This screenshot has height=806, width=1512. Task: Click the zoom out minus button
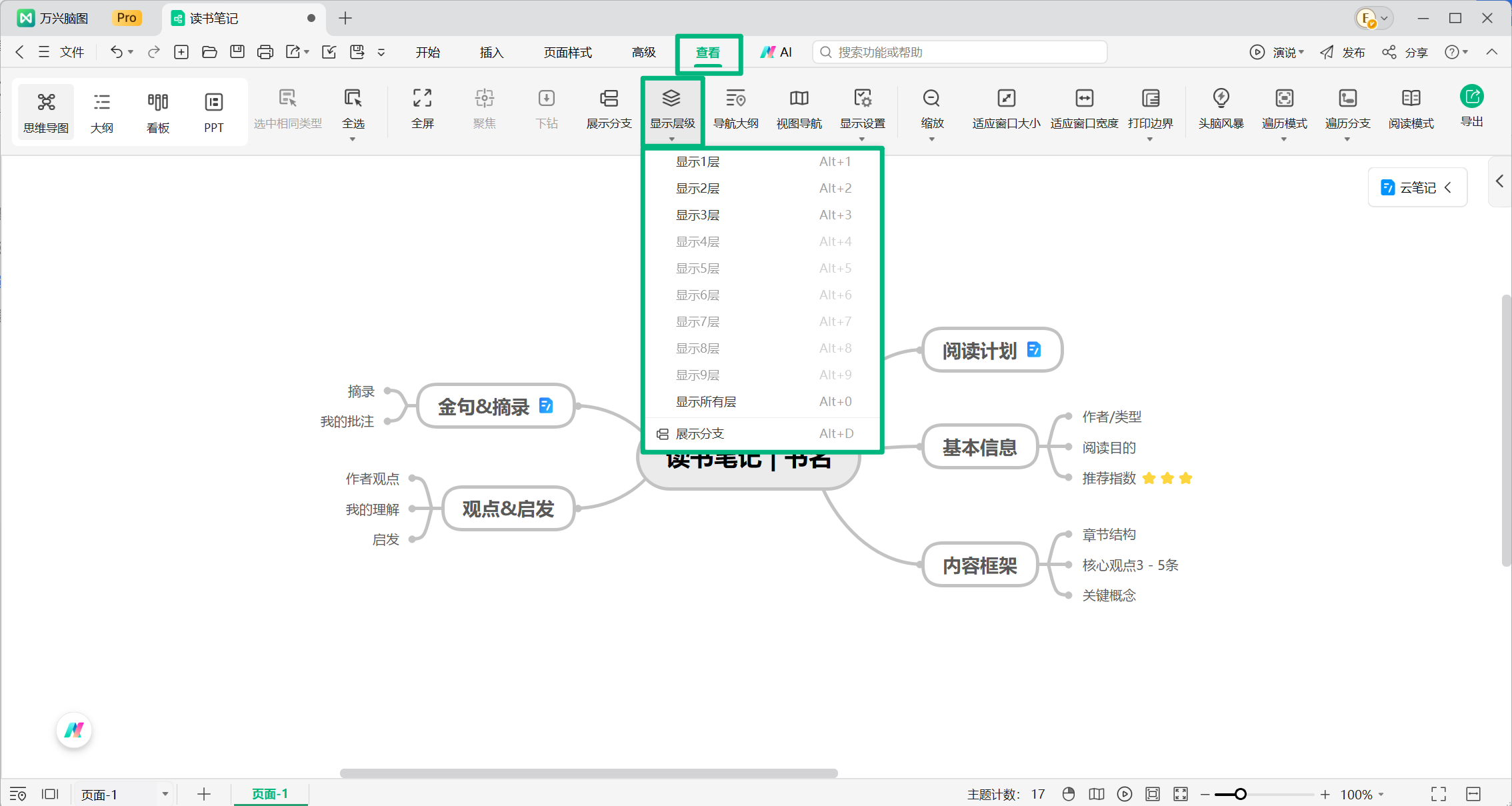coord(1205,794)
